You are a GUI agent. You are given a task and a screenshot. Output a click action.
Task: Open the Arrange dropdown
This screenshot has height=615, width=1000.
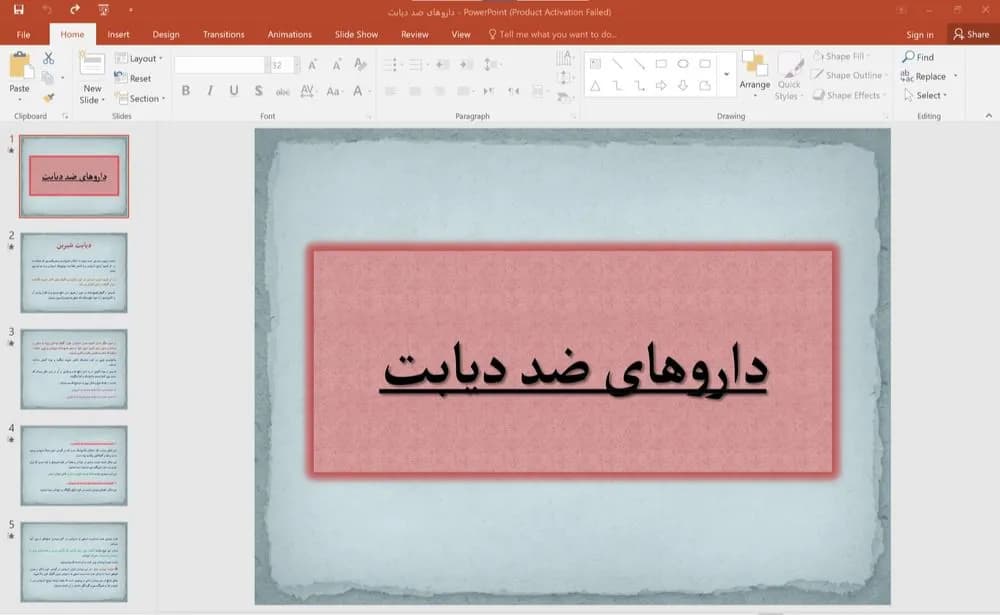754,75
